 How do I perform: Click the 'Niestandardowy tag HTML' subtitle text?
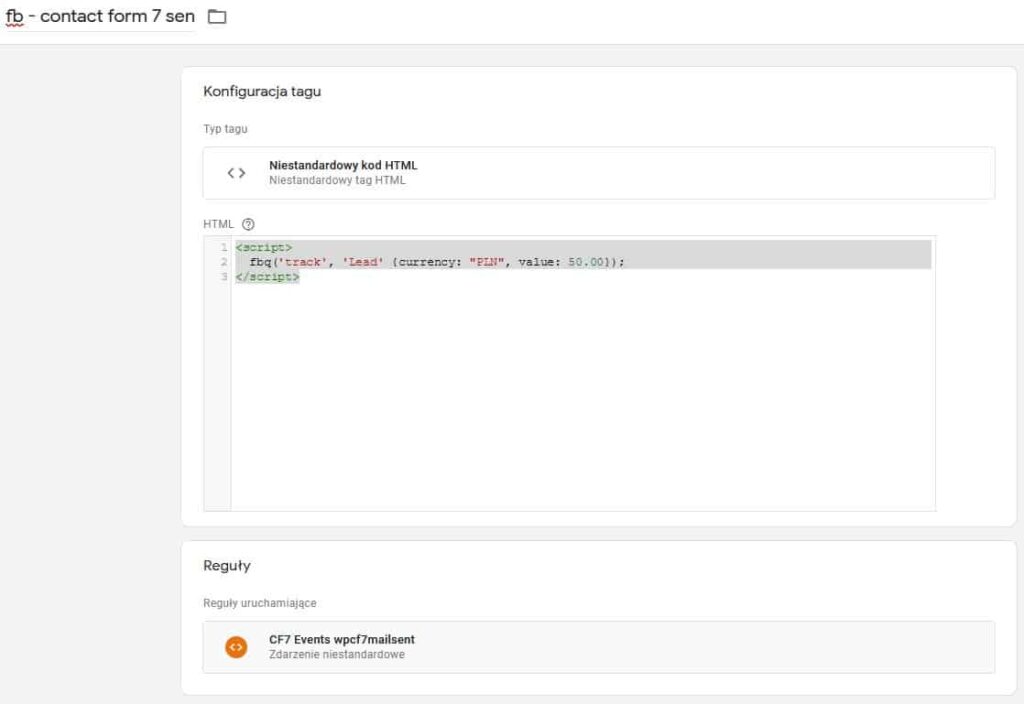337,181
